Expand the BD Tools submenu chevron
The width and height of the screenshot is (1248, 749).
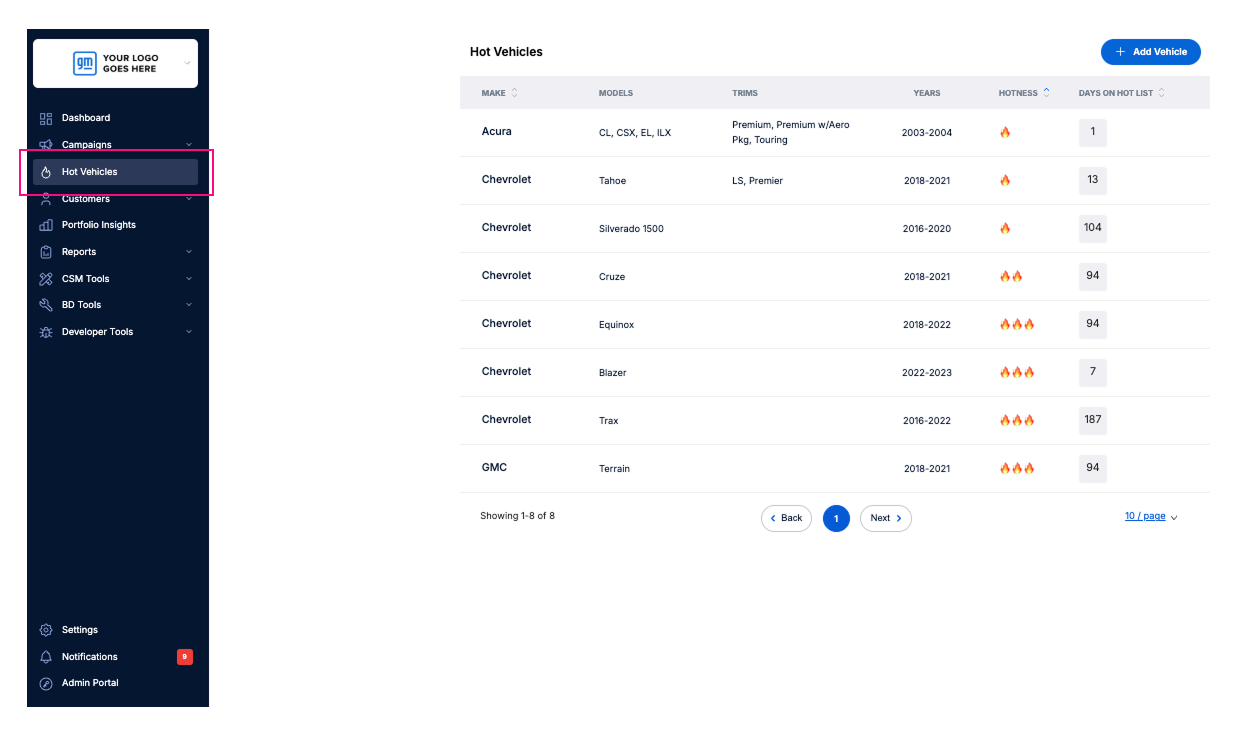[x=189, y=305]
